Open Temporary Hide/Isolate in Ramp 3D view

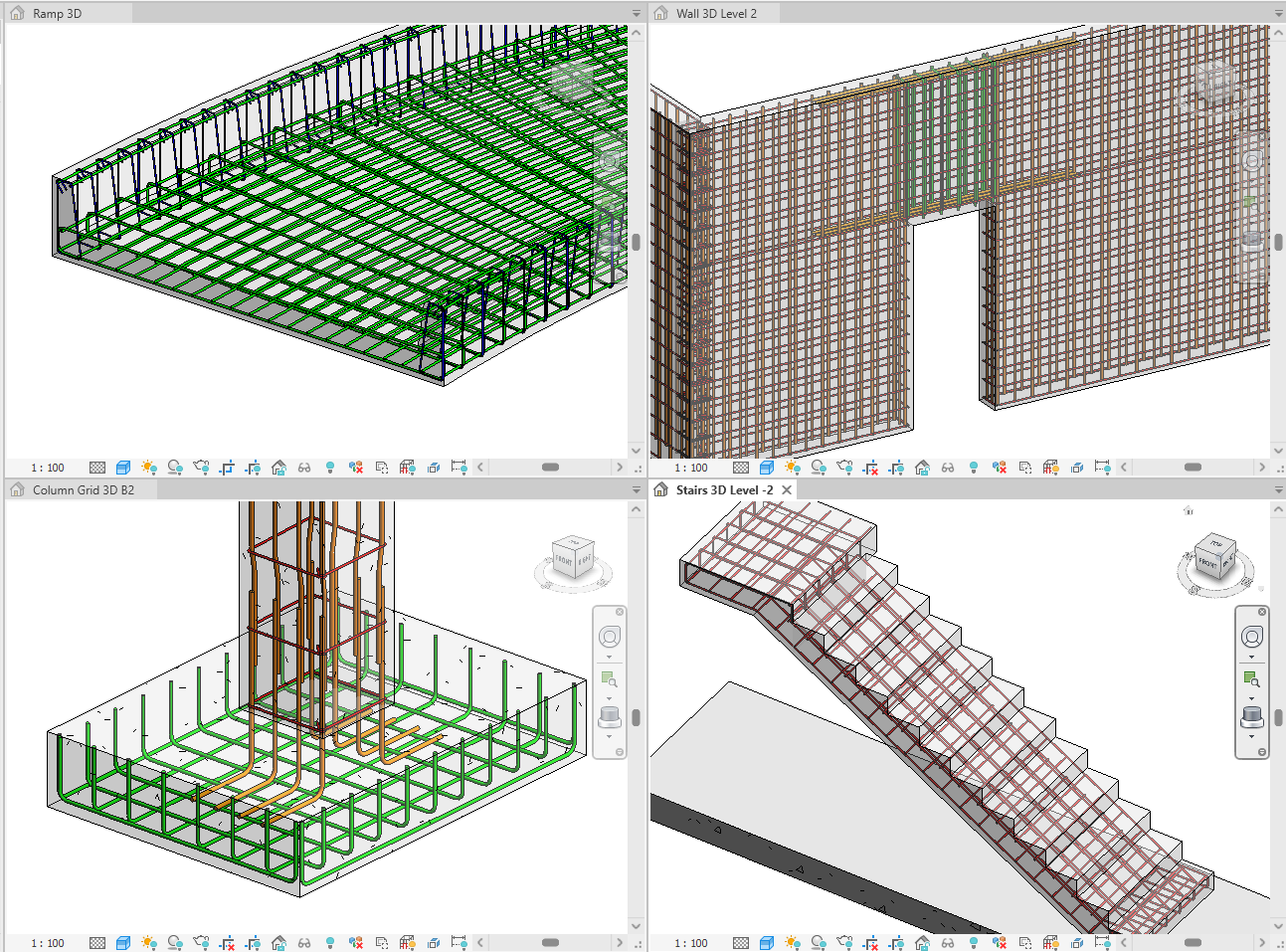(x=304, y=468)
